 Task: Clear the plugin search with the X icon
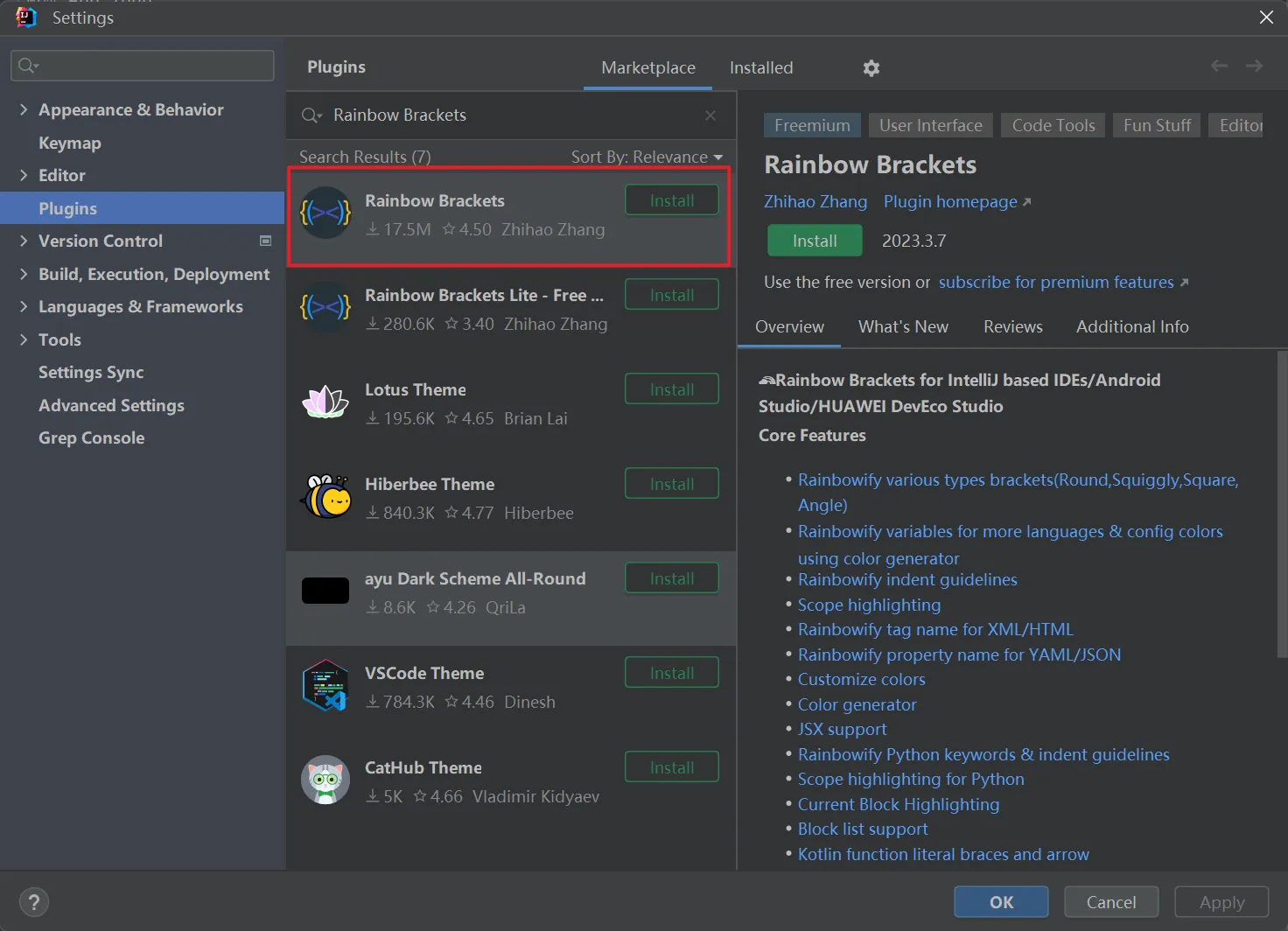pos(710,115)
